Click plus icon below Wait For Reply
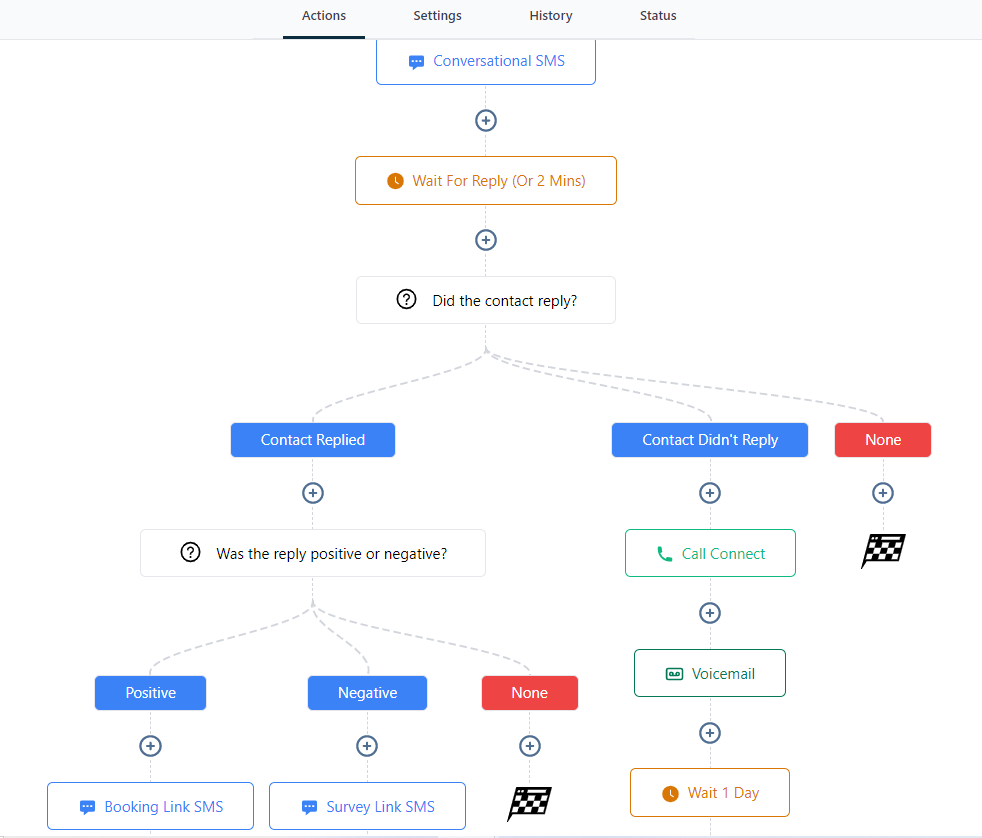This screenshot has width=982, height=838. point(485,240)
